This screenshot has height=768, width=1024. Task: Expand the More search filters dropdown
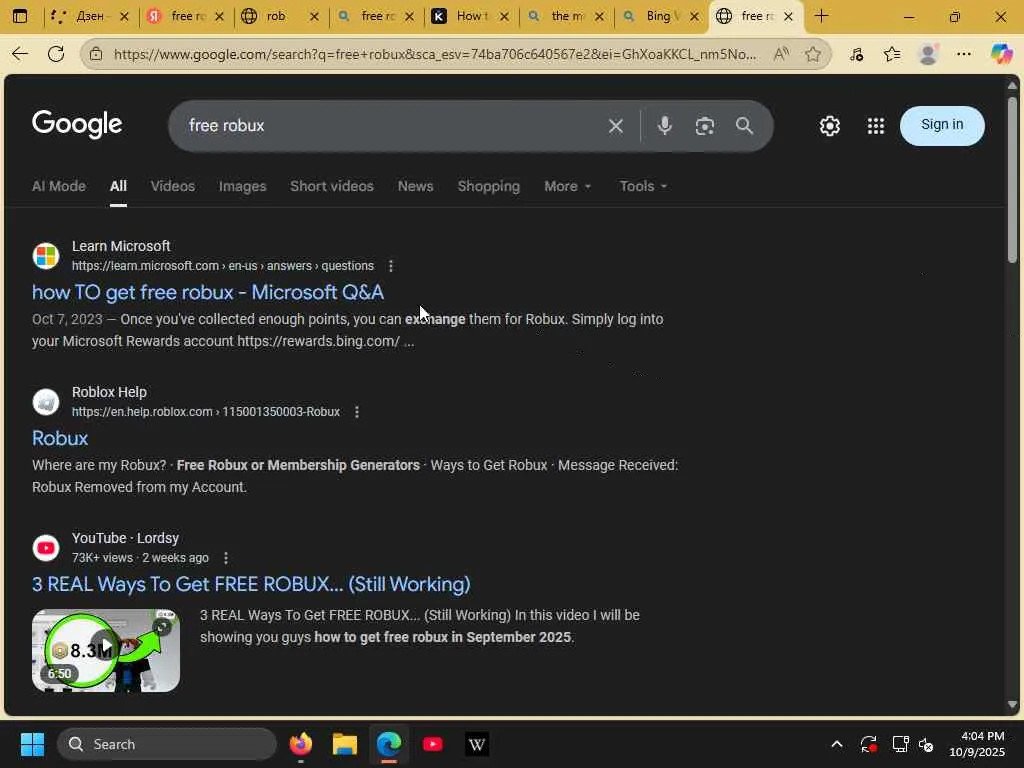pos(568,187)
